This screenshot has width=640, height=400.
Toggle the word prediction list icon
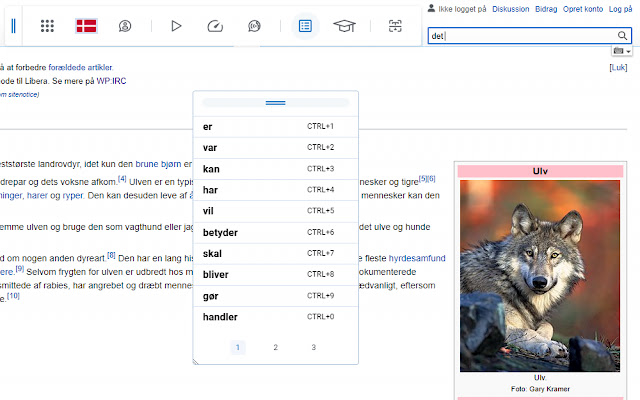click(x=305, y=26)
